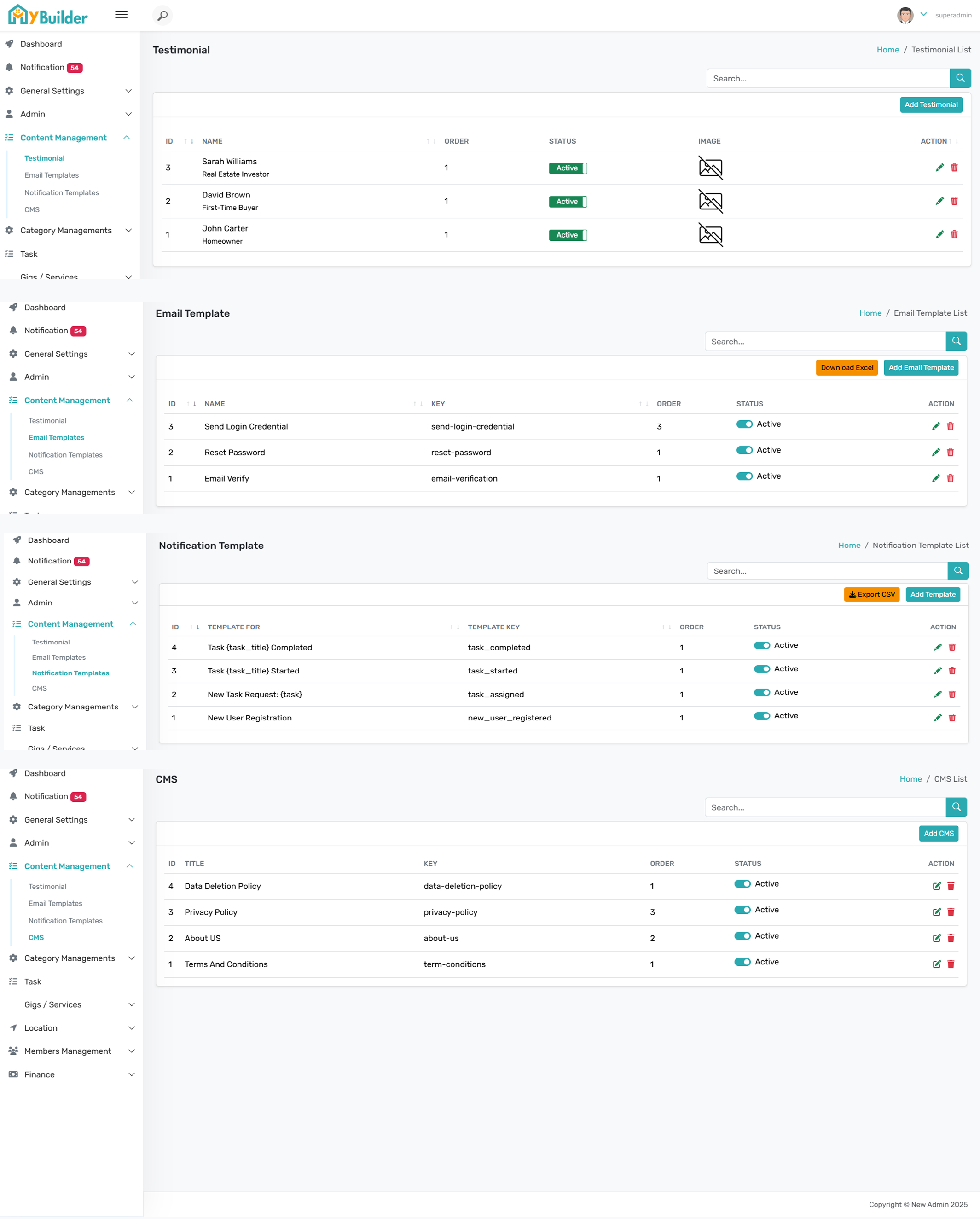Disable New User Registration template status
Image resolution: width=980 pixels, height=1219 pixels.
(762, 716)
